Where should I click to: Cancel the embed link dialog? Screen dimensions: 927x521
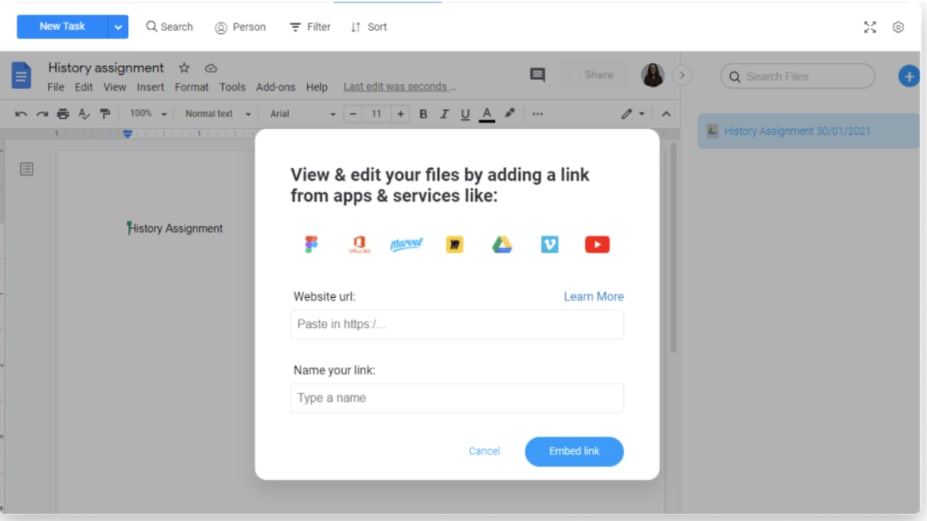[x=484, y=451]
